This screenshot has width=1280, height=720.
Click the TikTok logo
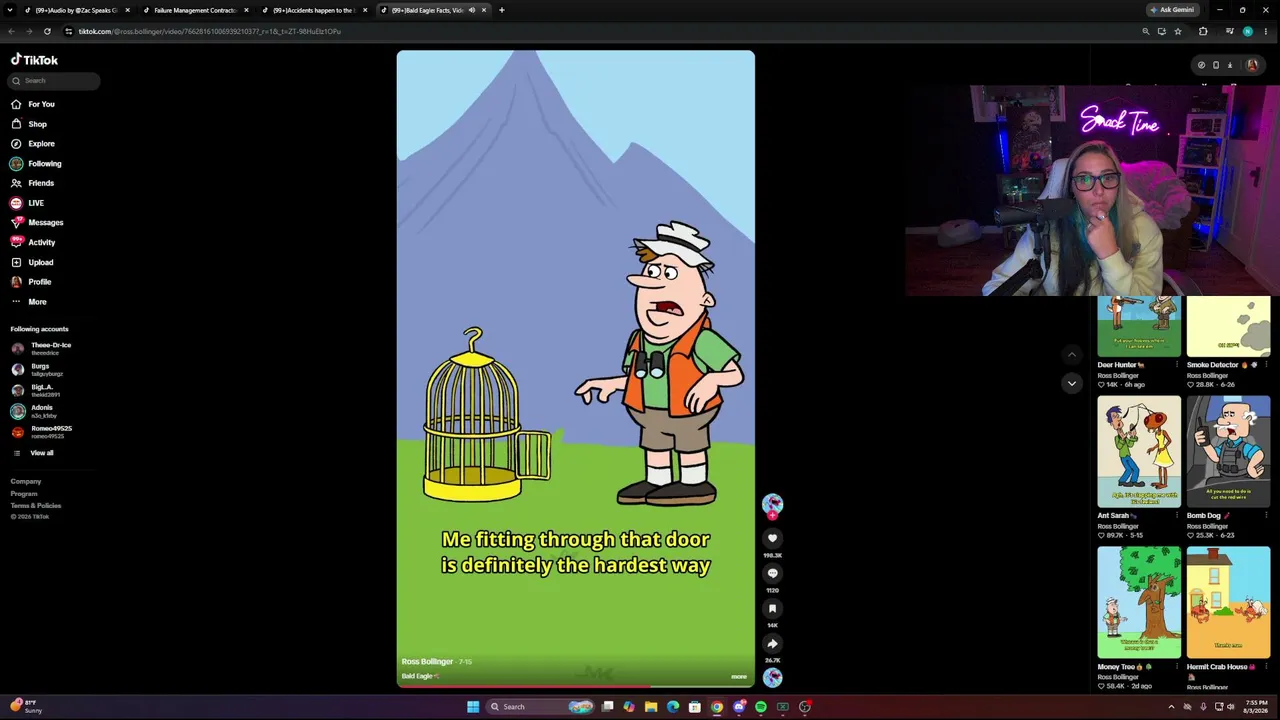pyautogui.click(x=34, y=60)
